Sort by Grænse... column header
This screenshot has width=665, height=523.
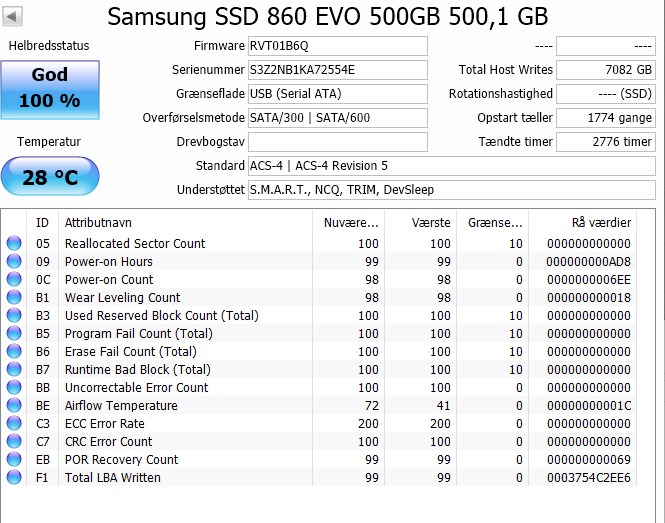pyautogui.click(x=492, y=222)
